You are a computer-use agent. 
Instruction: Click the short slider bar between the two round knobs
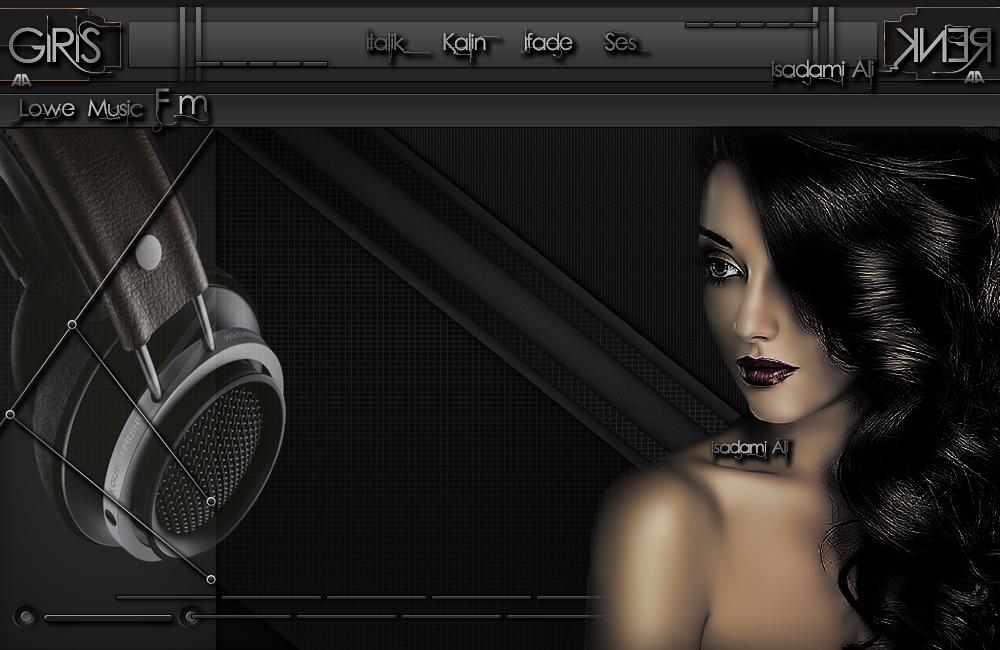click(x=108, y=618)
